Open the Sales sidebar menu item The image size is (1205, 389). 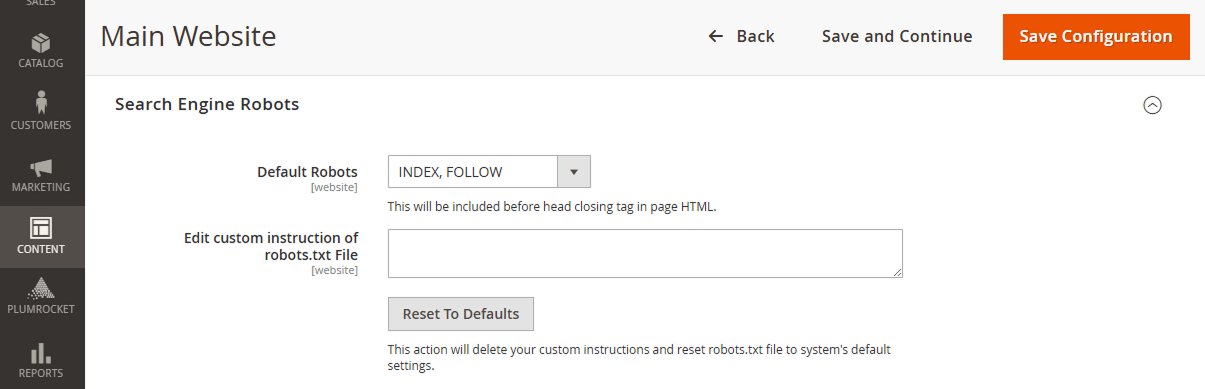click(x=42, y=5)
